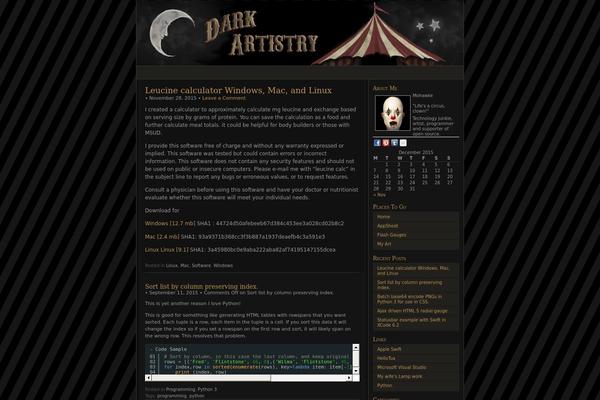Click the Dark Artistry header logo
The height and width of the screenshot is (400, 600).
(x=261, y=34)
